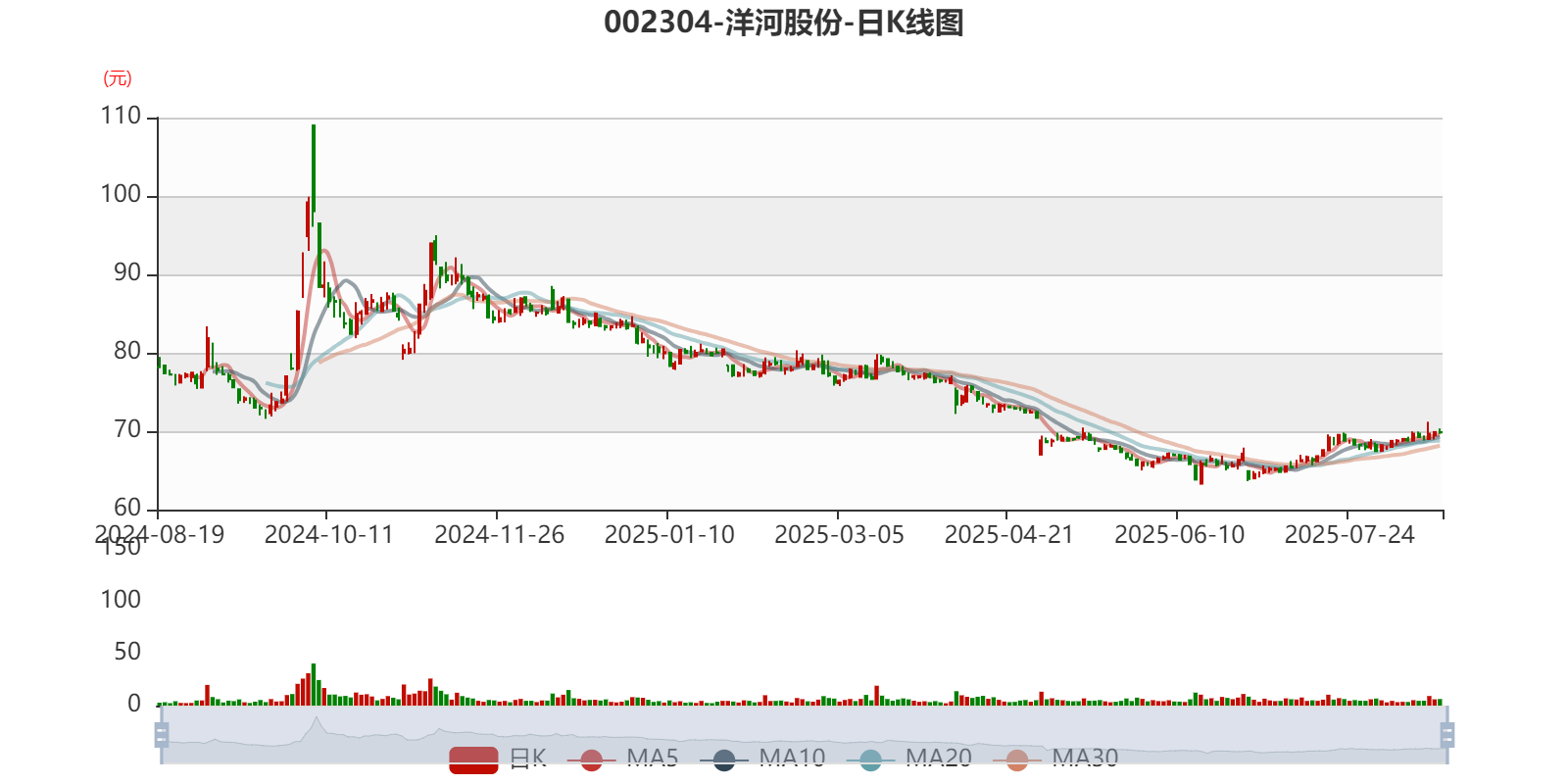This screenshot has height=784, width=1568.
Task: Click the 2025-07-24 date axis label
Action: coord(1349,535)
